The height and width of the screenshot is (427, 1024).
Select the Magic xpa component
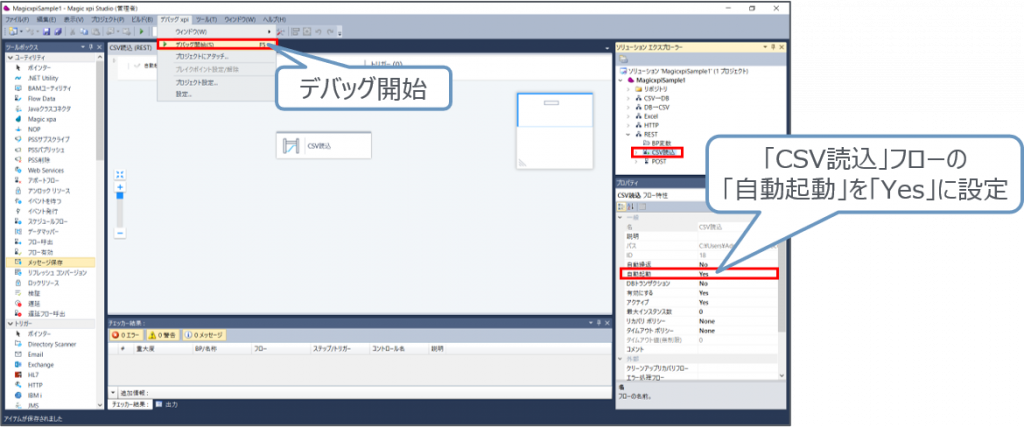41,118
